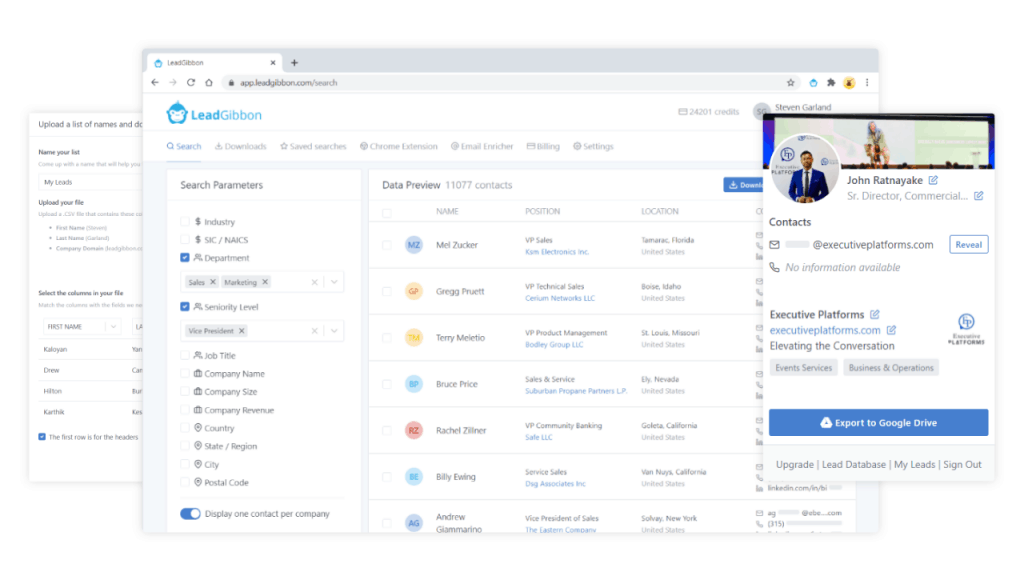Open the Email Enricher tool
1024x576 pixels.
tap(481, 146)
